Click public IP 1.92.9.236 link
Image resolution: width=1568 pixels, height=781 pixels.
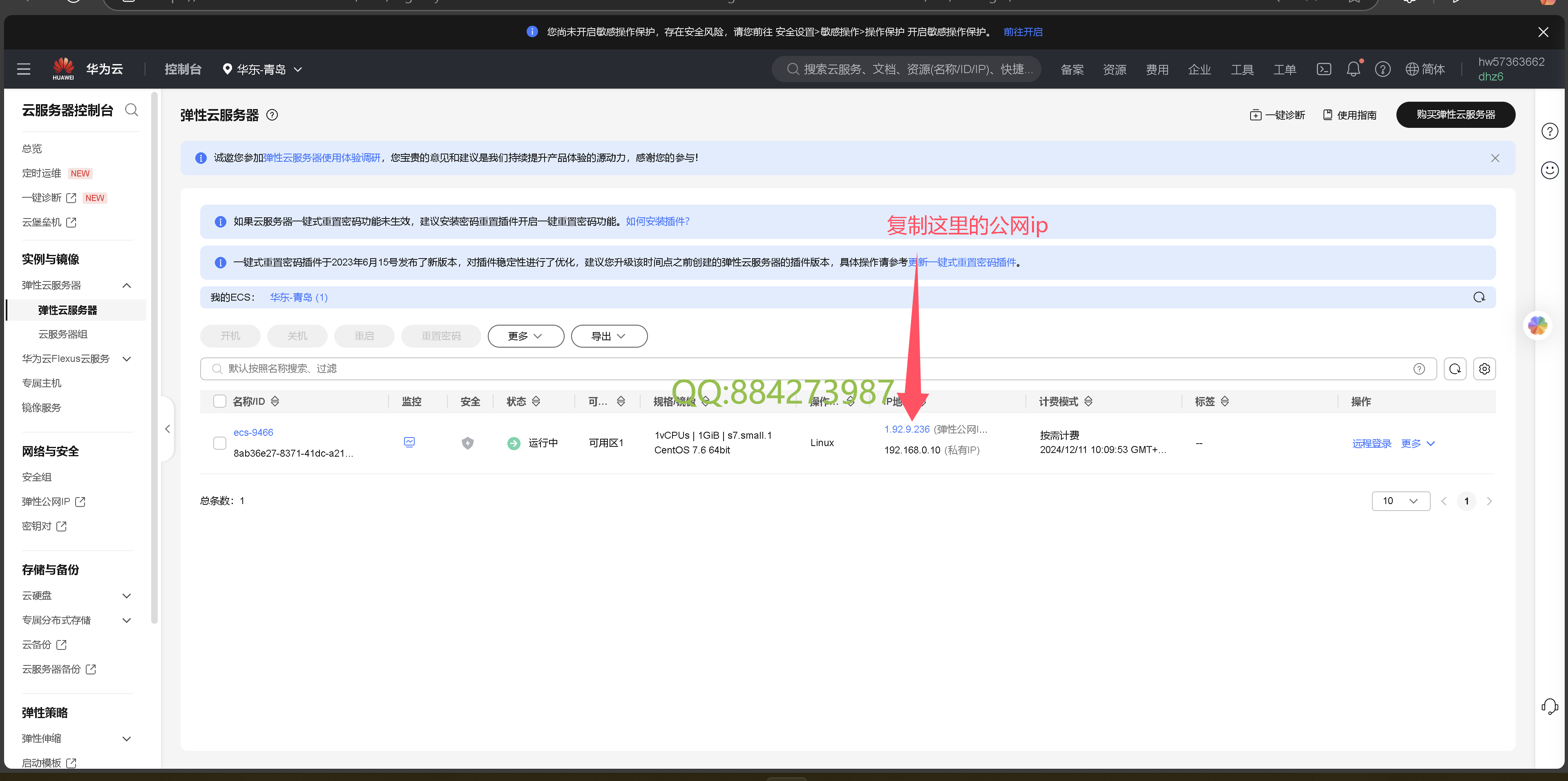coord(907,430)
